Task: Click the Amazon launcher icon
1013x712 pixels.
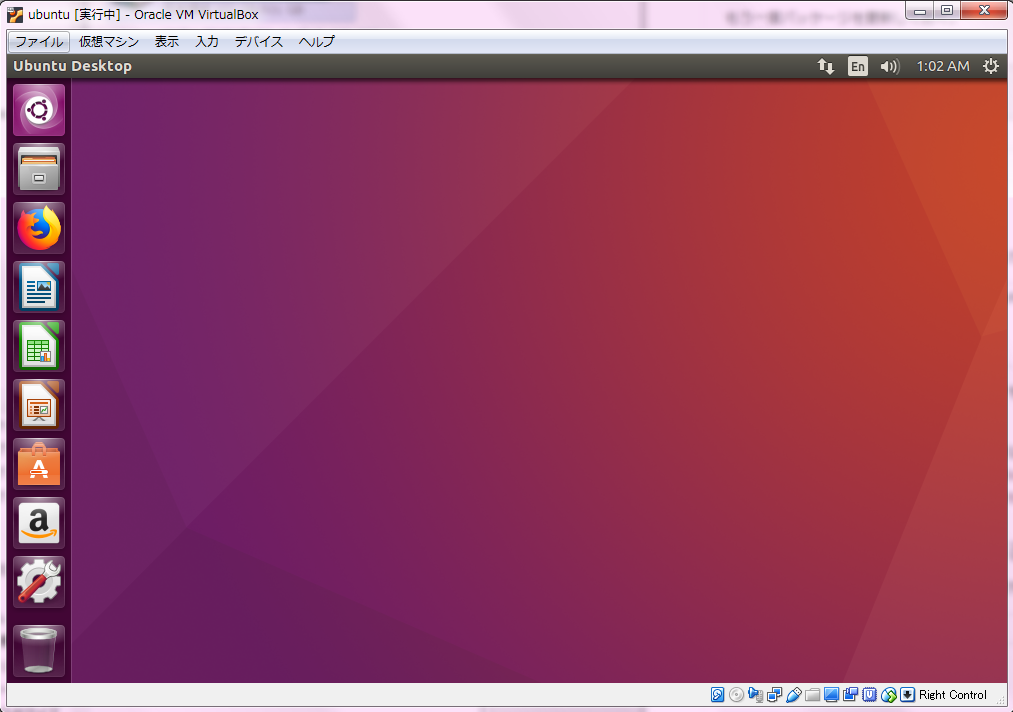Action: tap(39, 523)
